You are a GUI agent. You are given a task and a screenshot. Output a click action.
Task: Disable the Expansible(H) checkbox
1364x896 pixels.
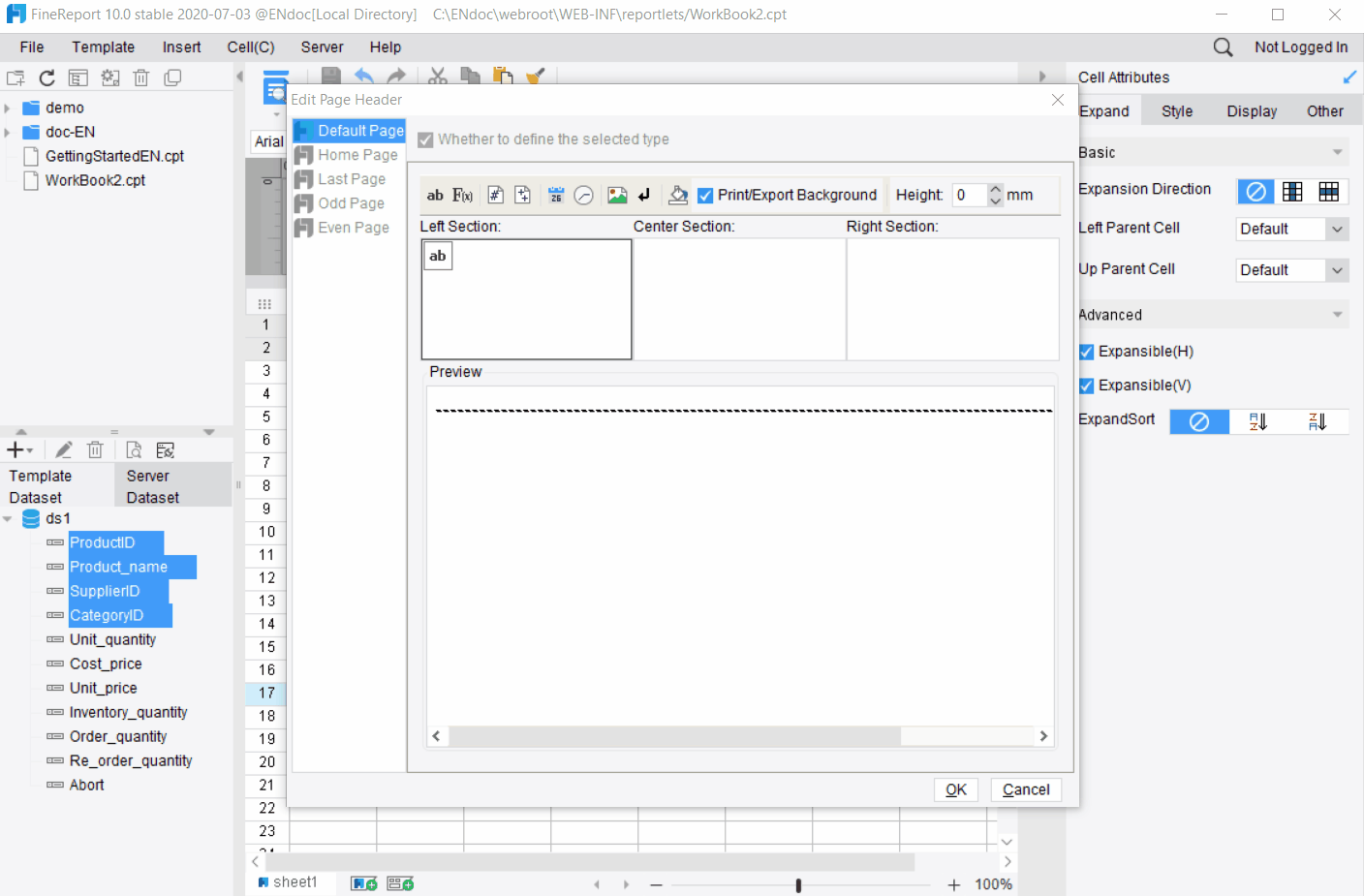click(x=1086, y=352)
